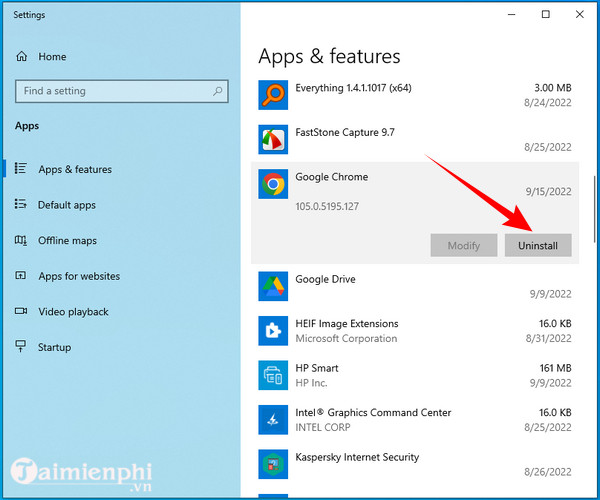Click the Microsoft Corporation publisher text
The width and height of the screenshot is (600, 500).
coord(346,339)
